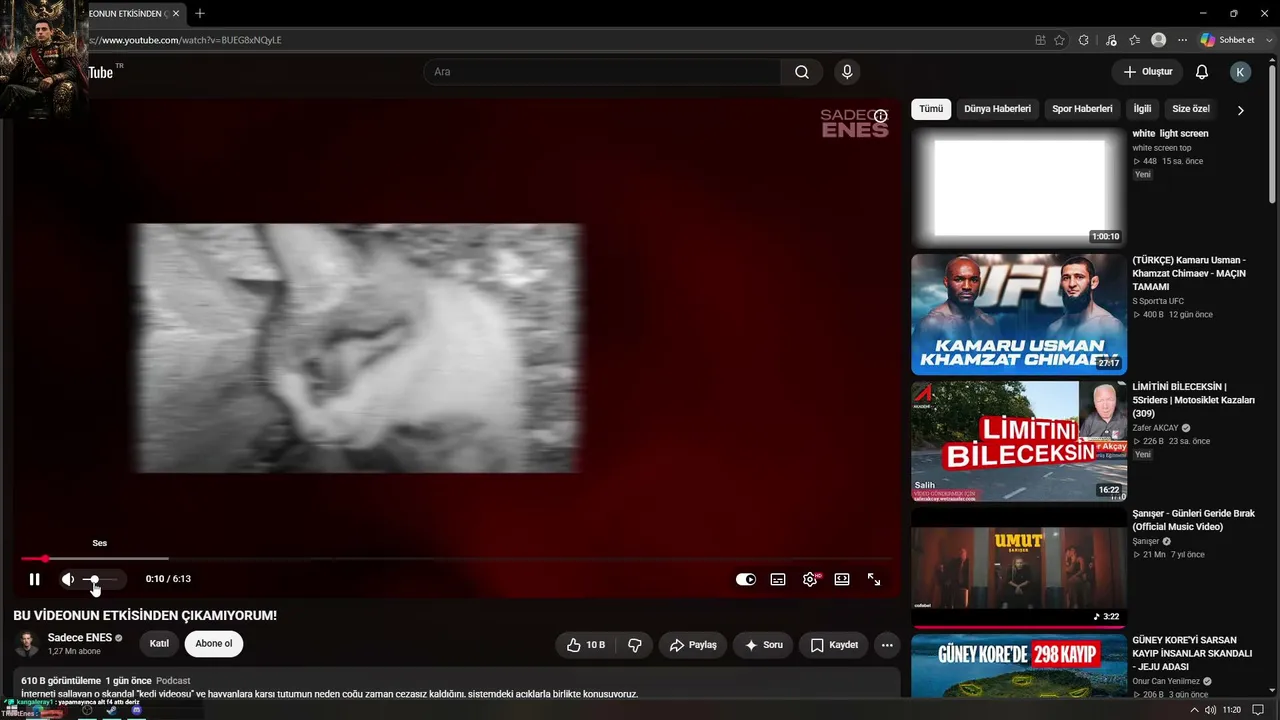Open the info card on the video
The image size is (1280, 720).
click(881, 116)
